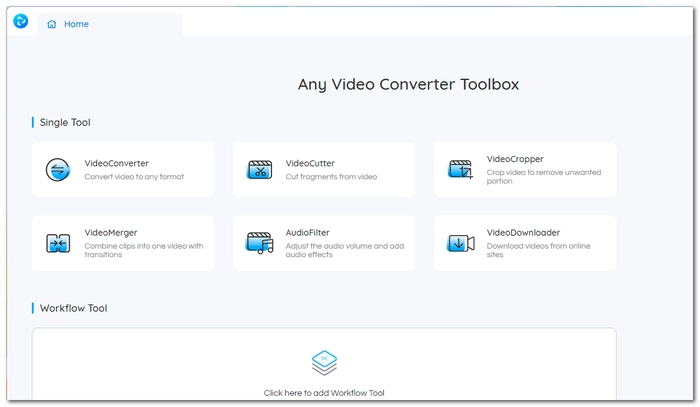The image size is (700, 407).
Task: Click the VideoCropper crop icon
Action: [x=461, y=170]
